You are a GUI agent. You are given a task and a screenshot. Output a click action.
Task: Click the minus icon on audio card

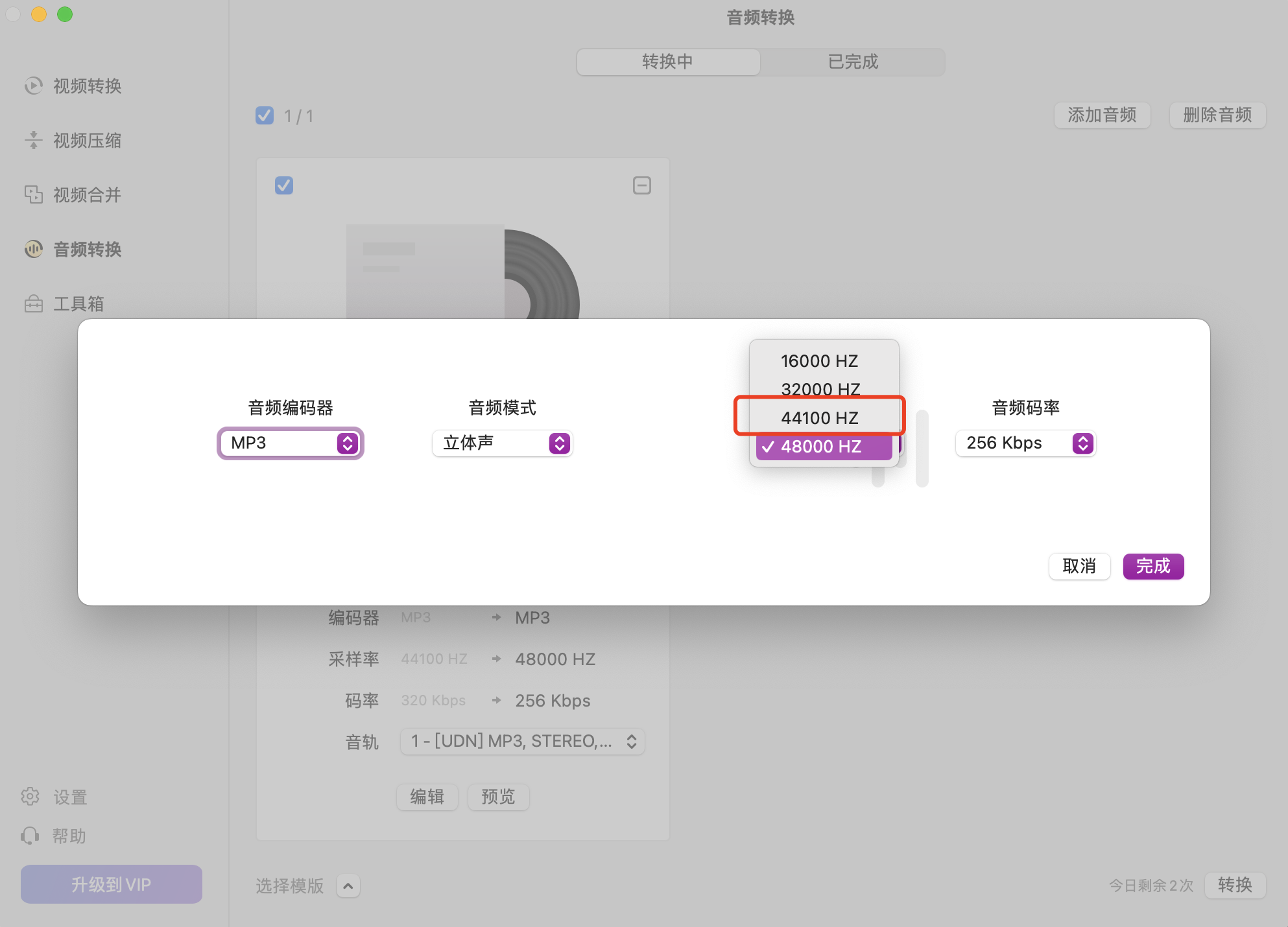[x=641, y=185]
